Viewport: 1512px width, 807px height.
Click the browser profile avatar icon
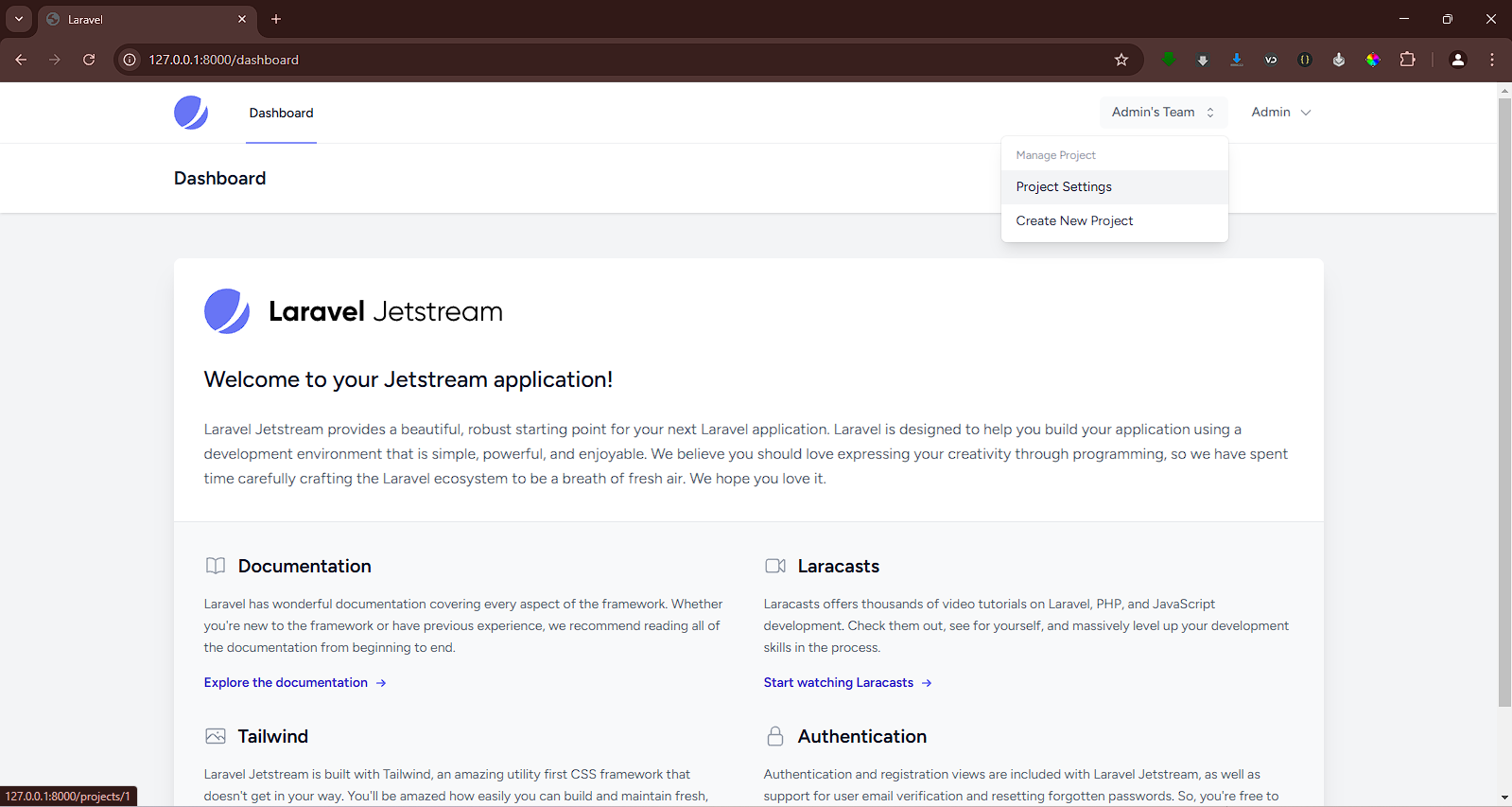click(x=1457, y=60)
